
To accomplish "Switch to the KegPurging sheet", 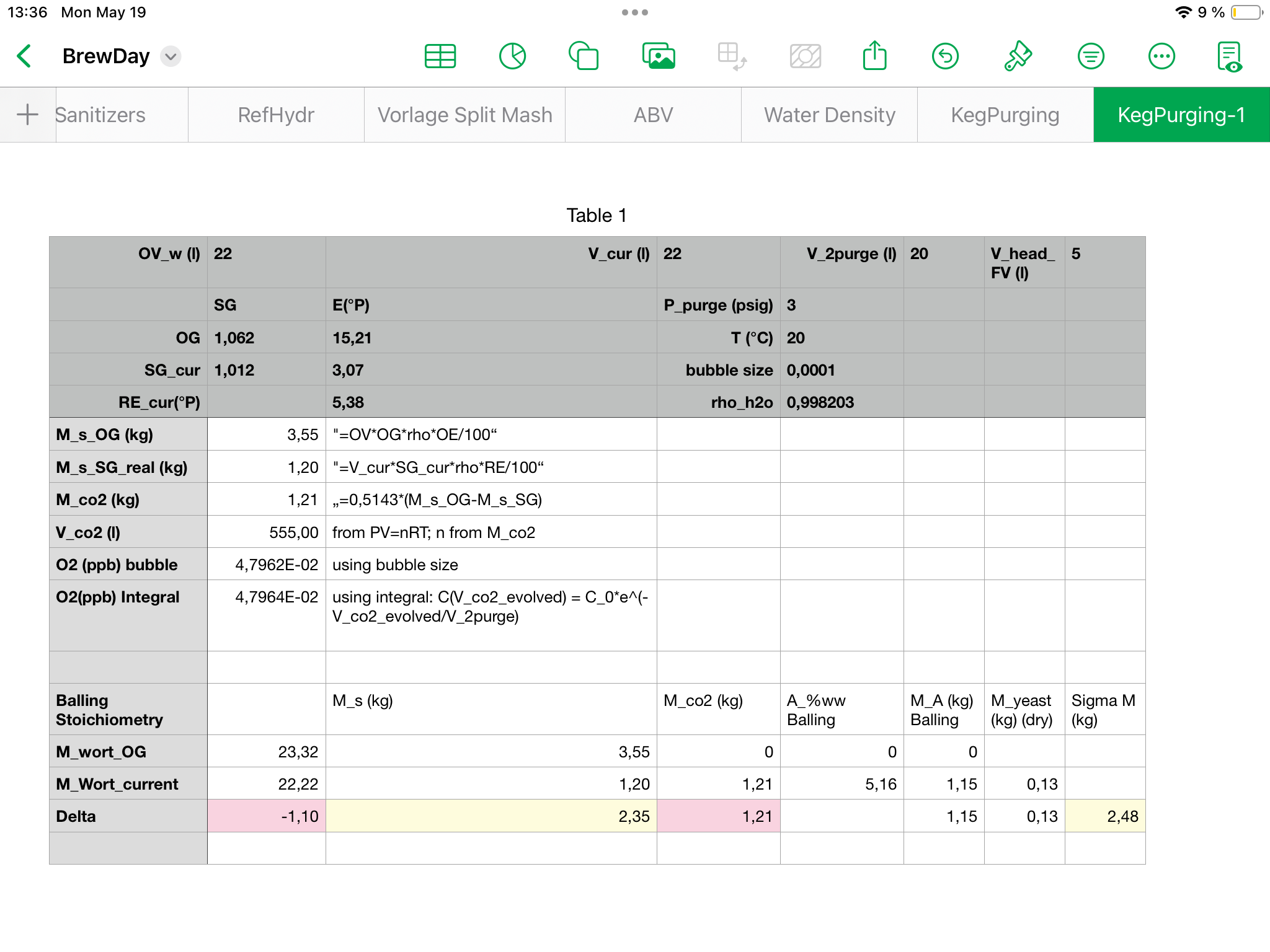I will coord(1005,115).
